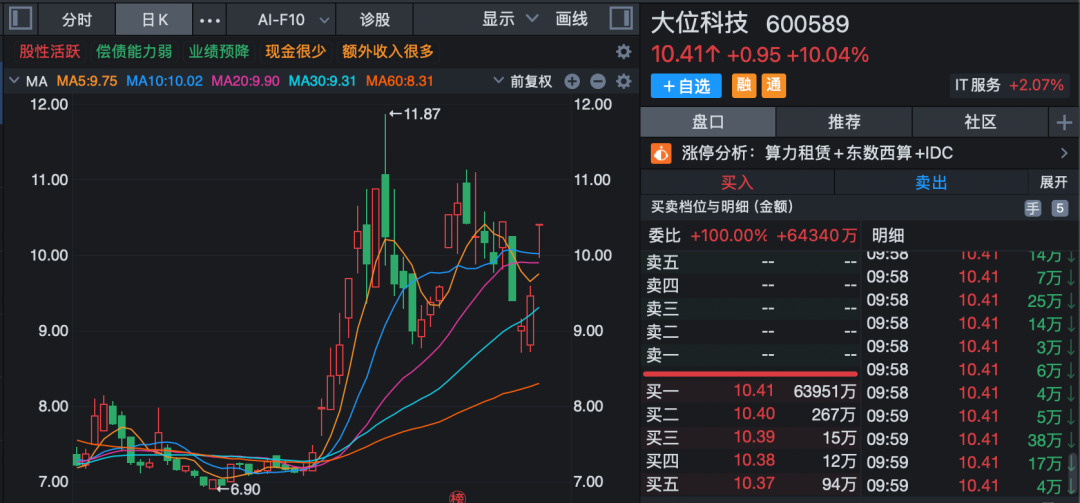
Task: Click the 买入 buy button
Action: pyautogui.click(x=737, y=183)
